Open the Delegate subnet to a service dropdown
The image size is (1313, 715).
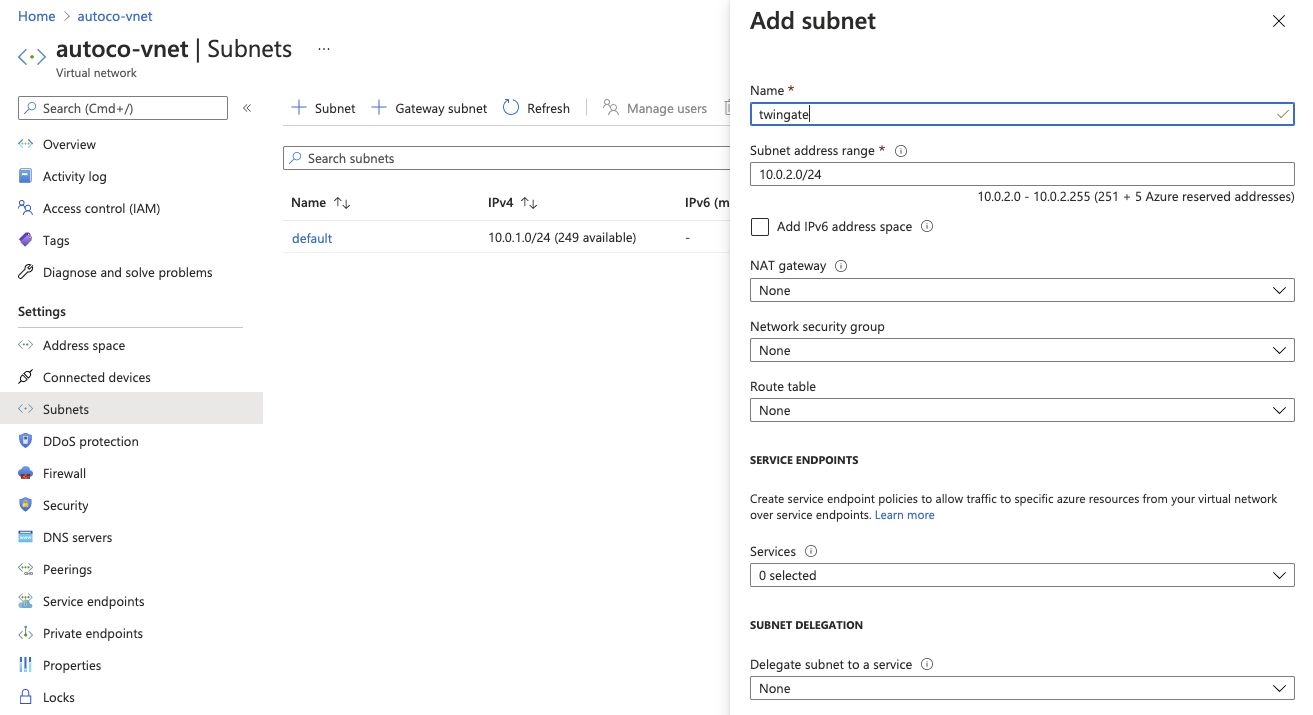tap(1021, 688)
